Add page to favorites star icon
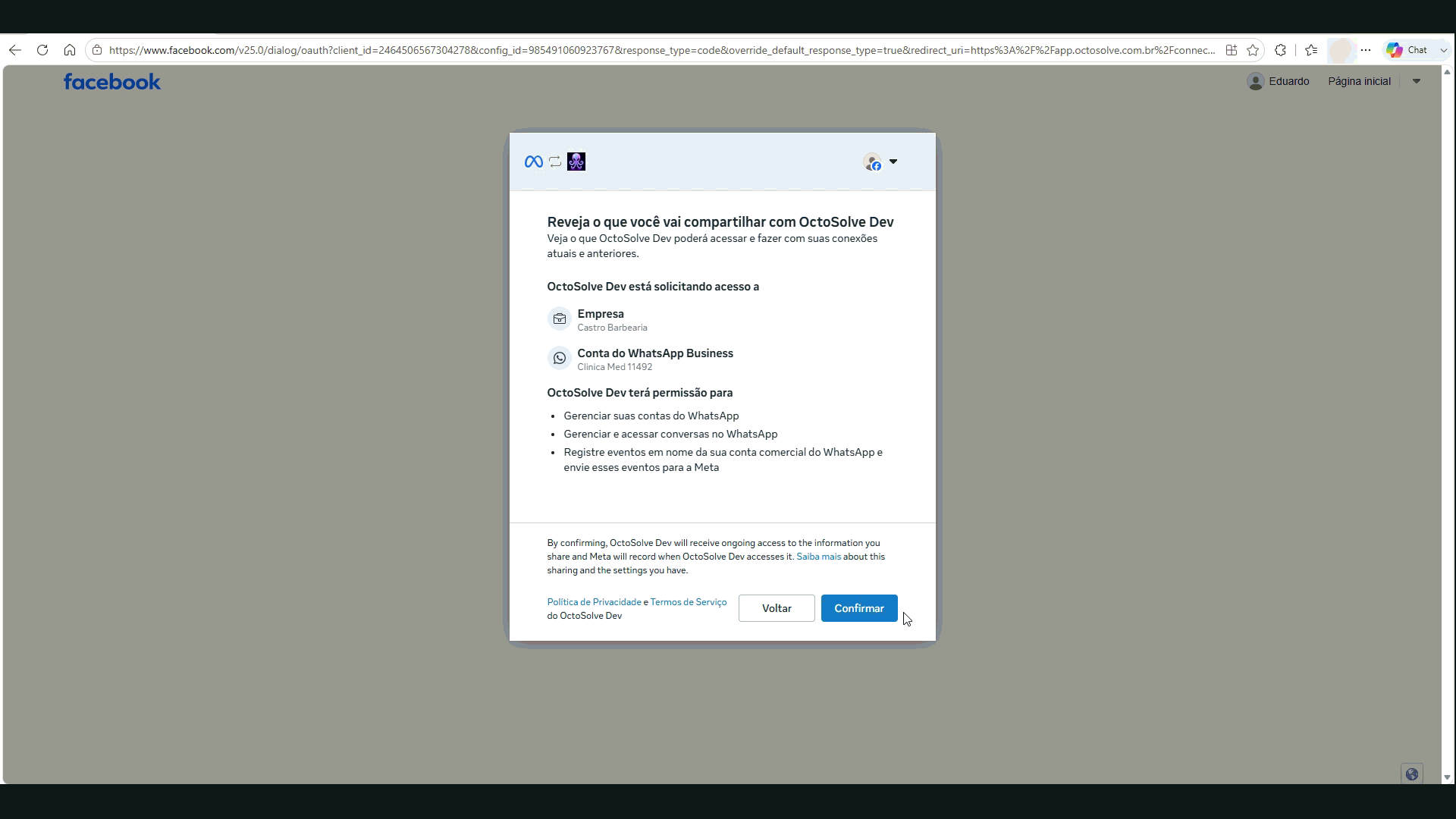This screenshot has height=819, width=1456. click(1253, 50)
